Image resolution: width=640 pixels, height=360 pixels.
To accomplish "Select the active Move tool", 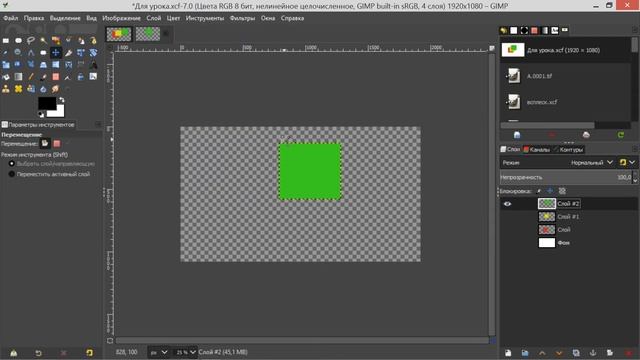I will click(56, 53).
